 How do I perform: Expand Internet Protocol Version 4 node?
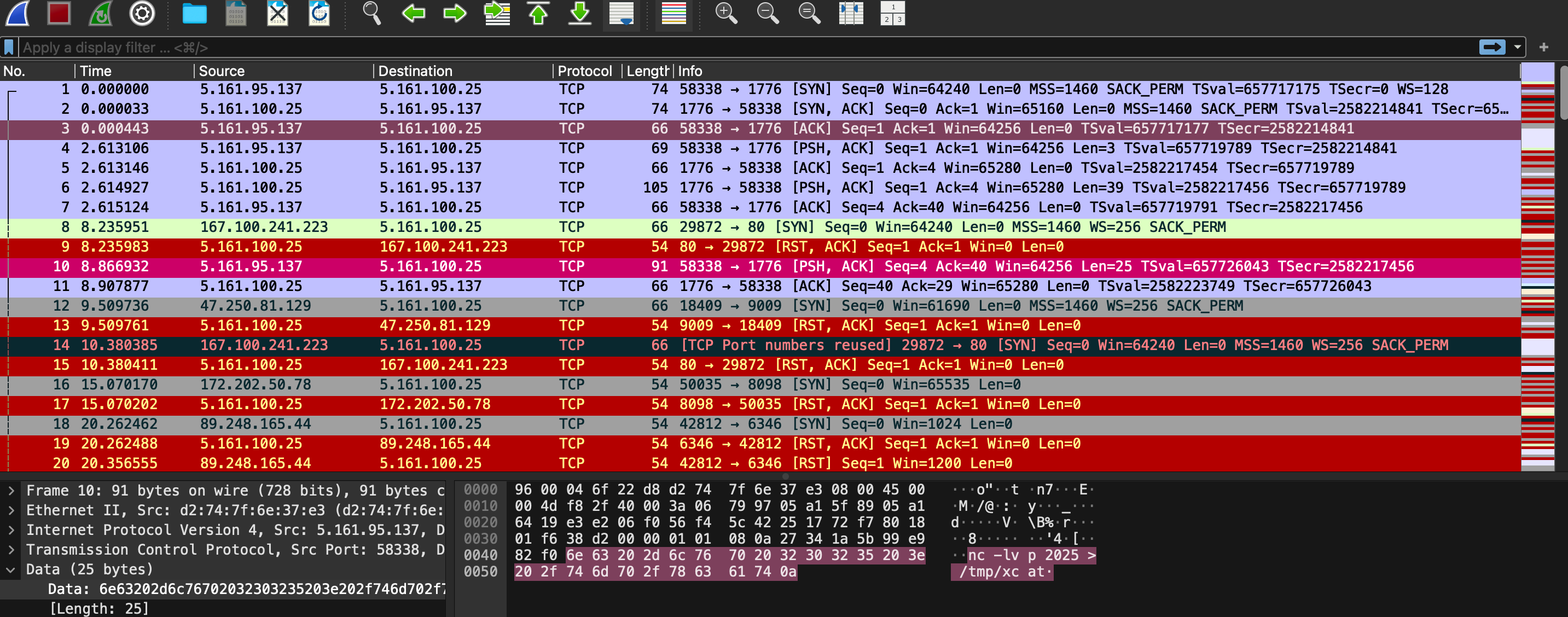(11, 530)
